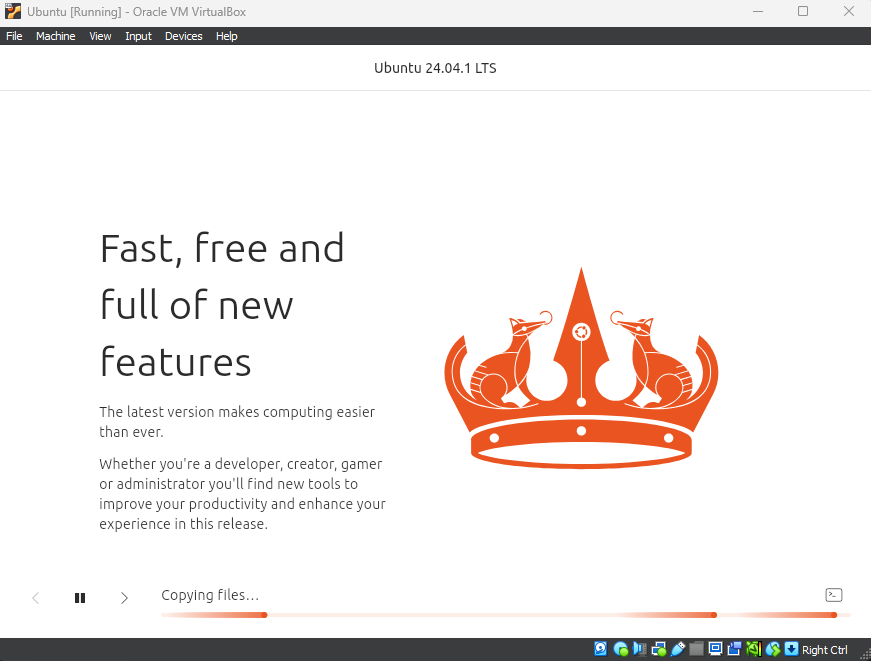This screenshot has height=661, width=871.
Task: Click the hard disk activity status icon
Action: coord(601,649)
